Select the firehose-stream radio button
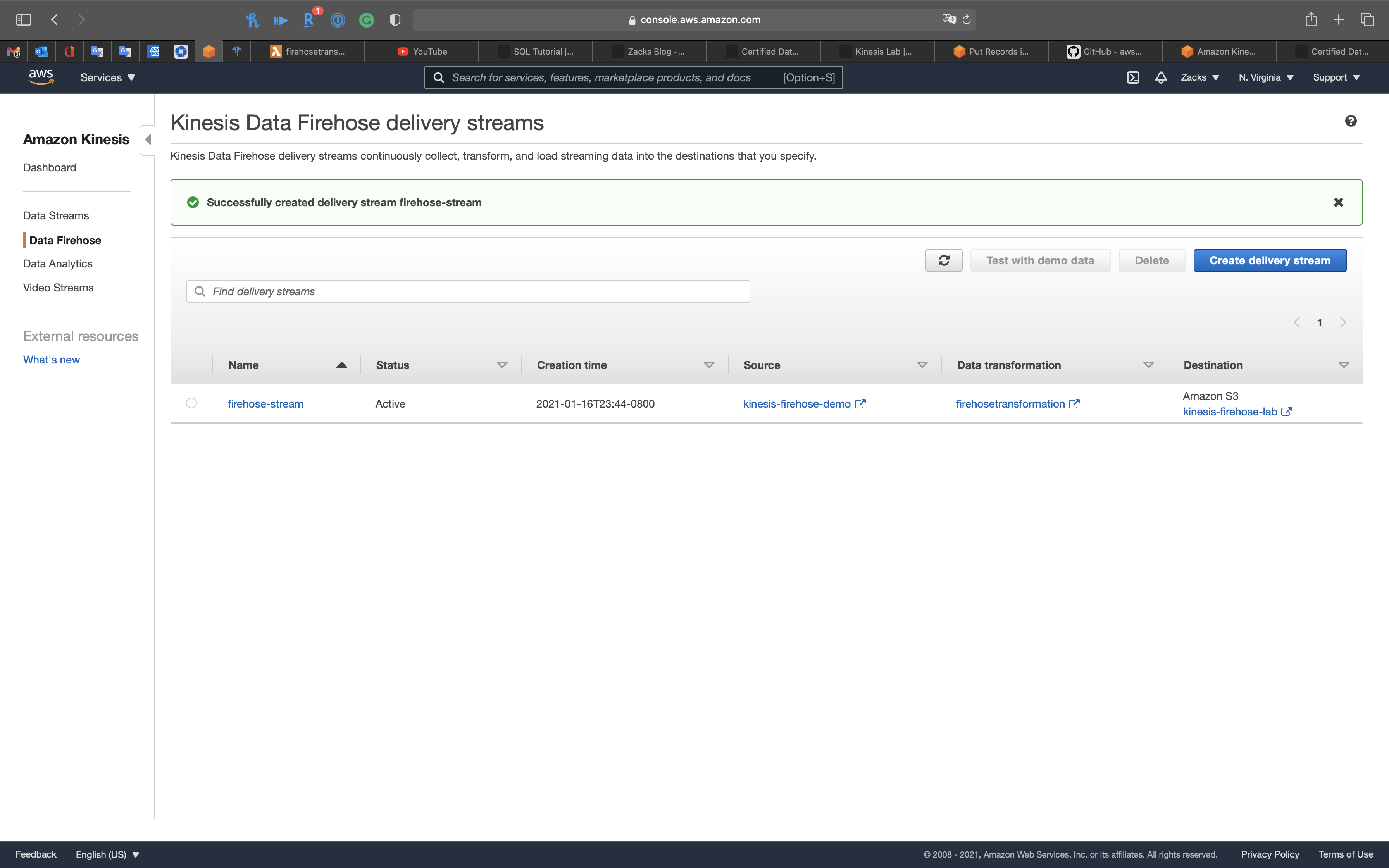The height and width of the screenshot is (868, 1389). coord(192,403)
